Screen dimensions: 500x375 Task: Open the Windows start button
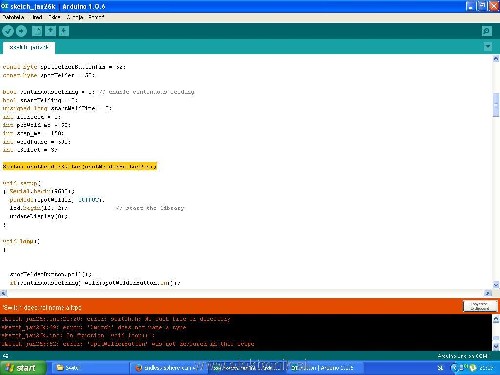coord(23,368)
